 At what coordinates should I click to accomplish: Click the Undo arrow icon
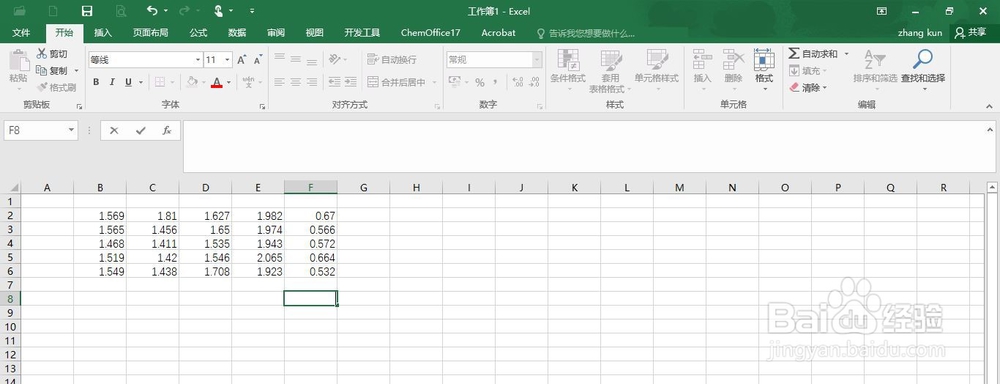point(152,11)
